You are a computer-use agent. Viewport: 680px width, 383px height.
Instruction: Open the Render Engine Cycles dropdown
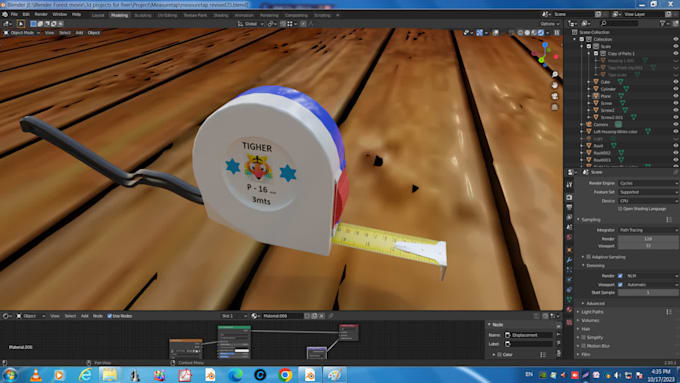[648, 183]
